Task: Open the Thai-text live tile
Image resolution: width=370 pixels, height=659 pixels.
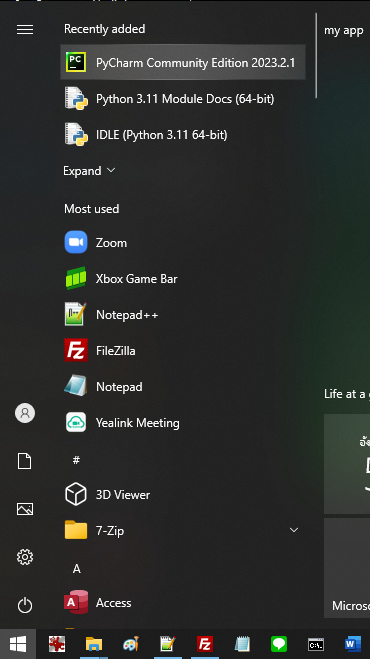Action: (347, 464)
